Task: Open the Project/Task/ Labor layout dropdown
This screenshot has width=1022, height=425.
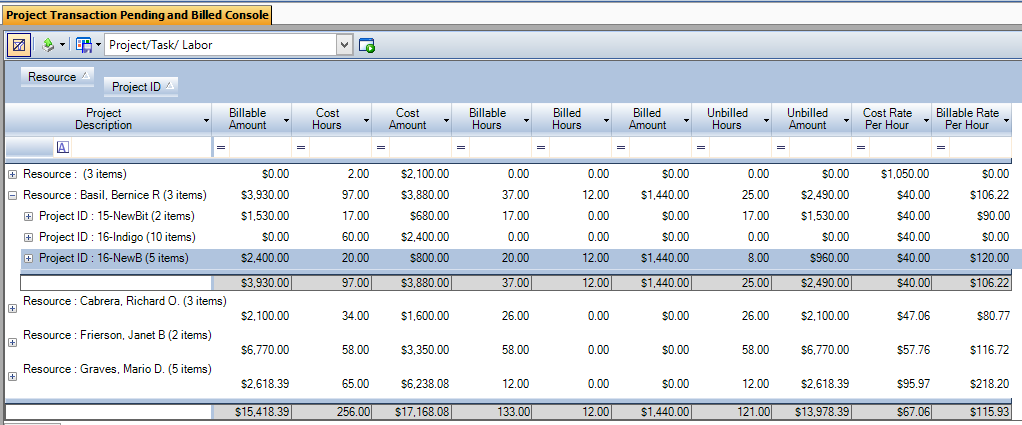Action: pyautogui.click(x=345, y=45)
